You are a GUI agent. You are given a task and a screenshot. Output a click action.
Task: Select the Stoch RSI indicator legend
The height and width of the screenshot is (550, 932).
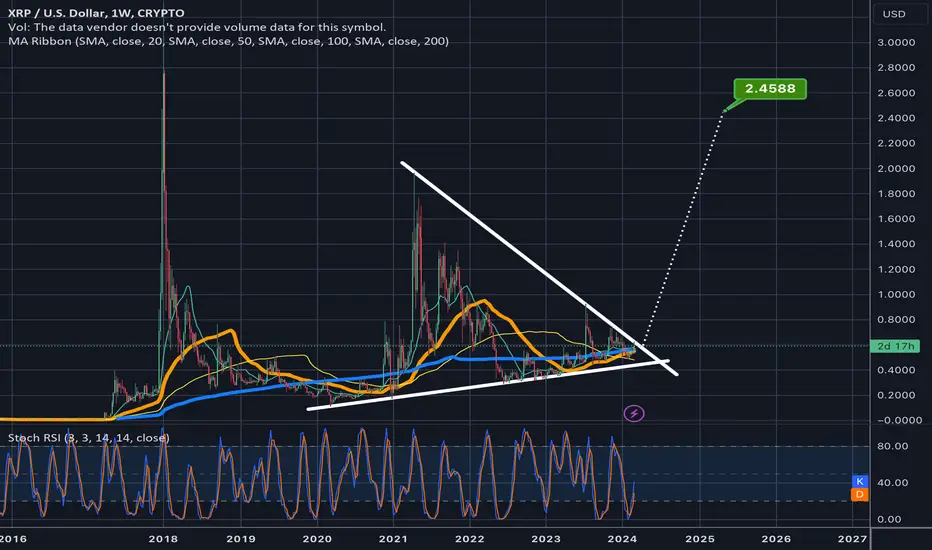pos(89,438)
